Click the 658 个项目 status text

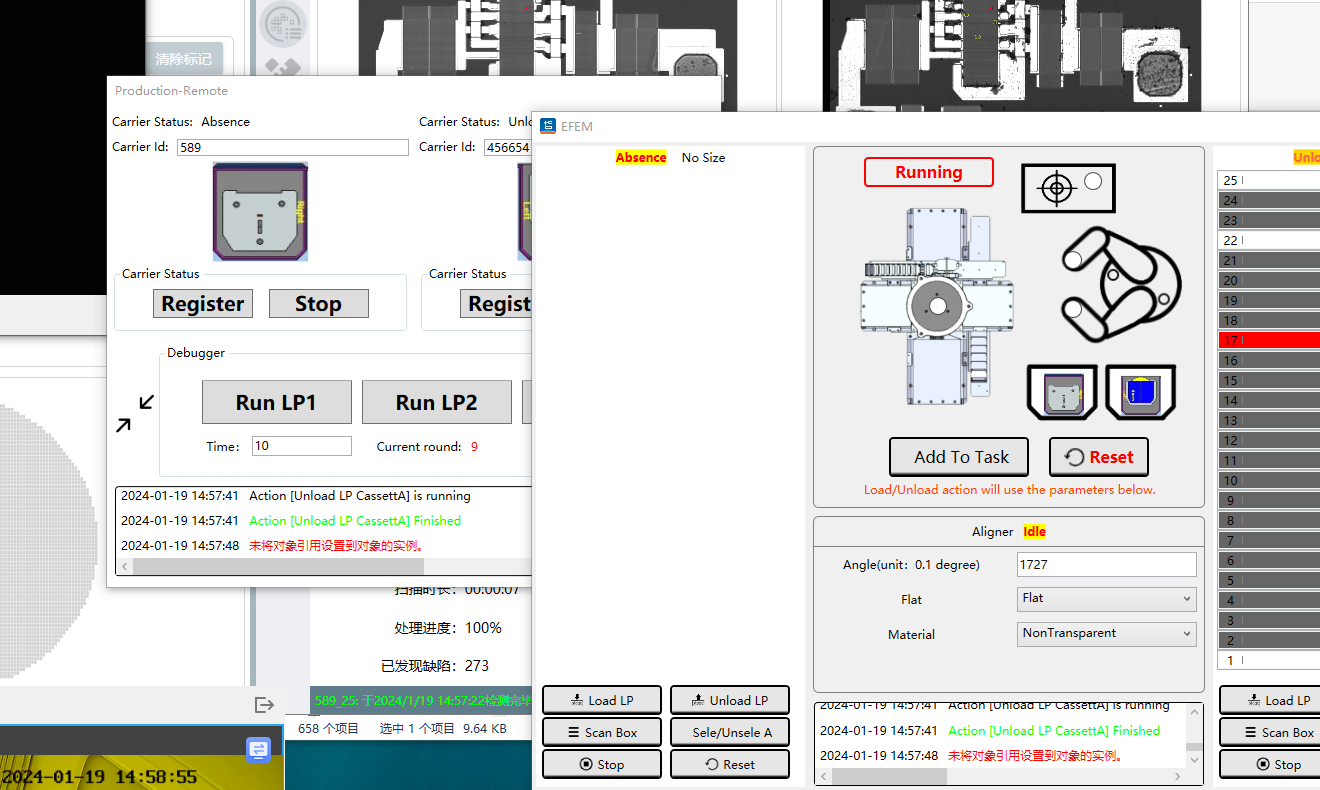pyautogui.click(x=328, y=729)
